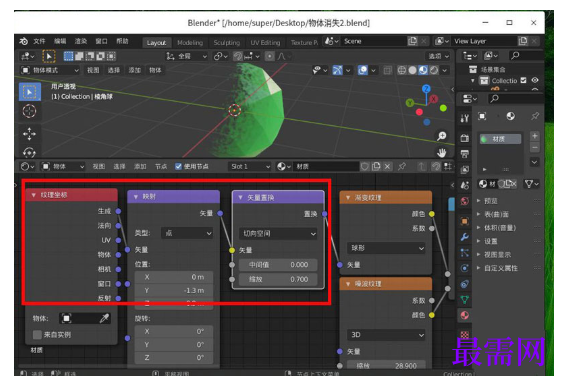Toggle the 使用节点 checkbox
The width and height of the screenshot is (564, 383).
(178, 166)
